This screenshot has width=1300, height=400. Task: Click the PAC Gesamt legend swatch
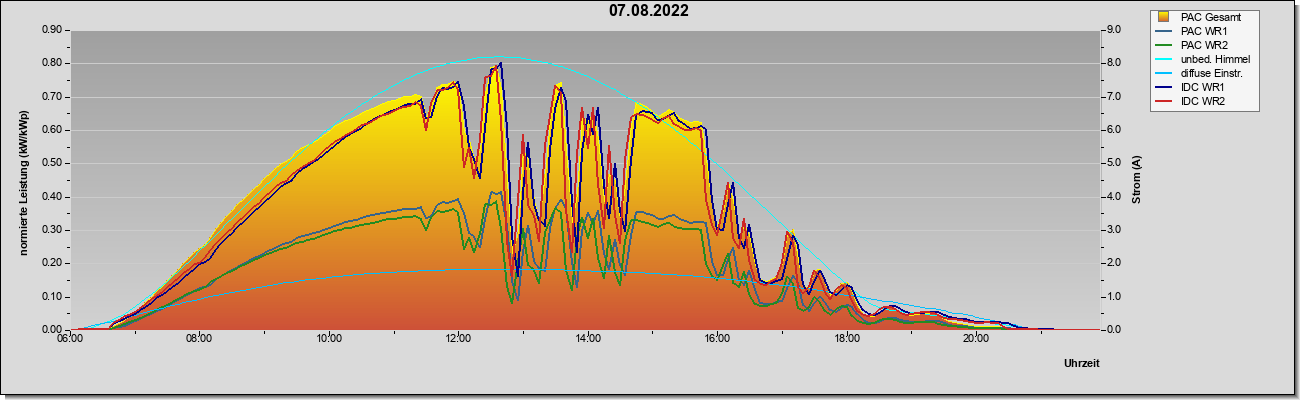(1164, 17)
